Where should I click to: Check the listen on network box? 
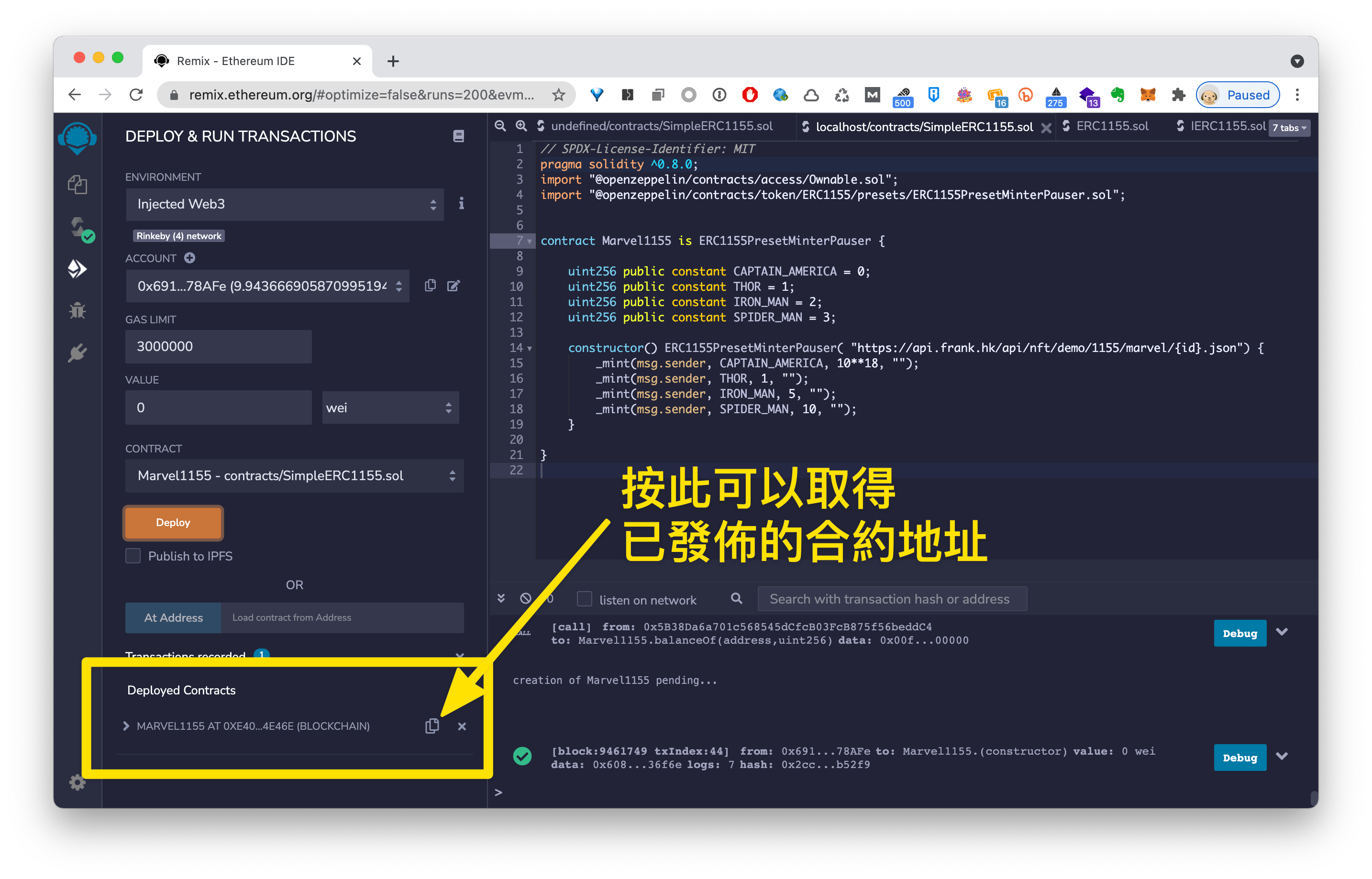(x=584, y=599)
